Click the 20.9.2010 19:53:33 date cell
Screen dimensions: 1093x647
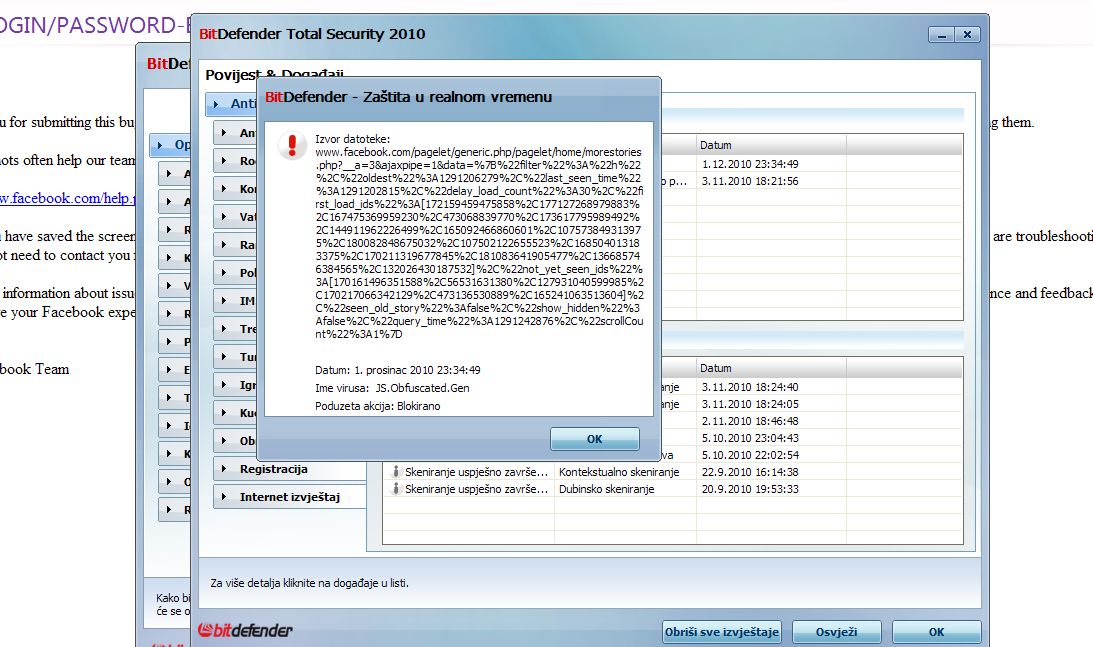(x=750, y=489)
